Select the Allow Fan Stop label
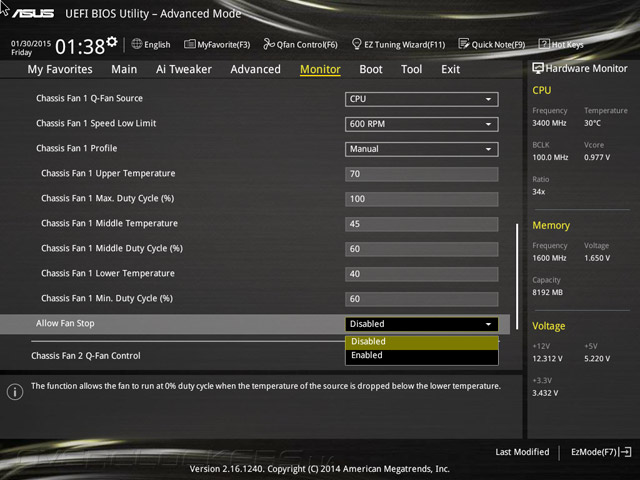Viewport: 640px width, 480px height. coord(65,323)
